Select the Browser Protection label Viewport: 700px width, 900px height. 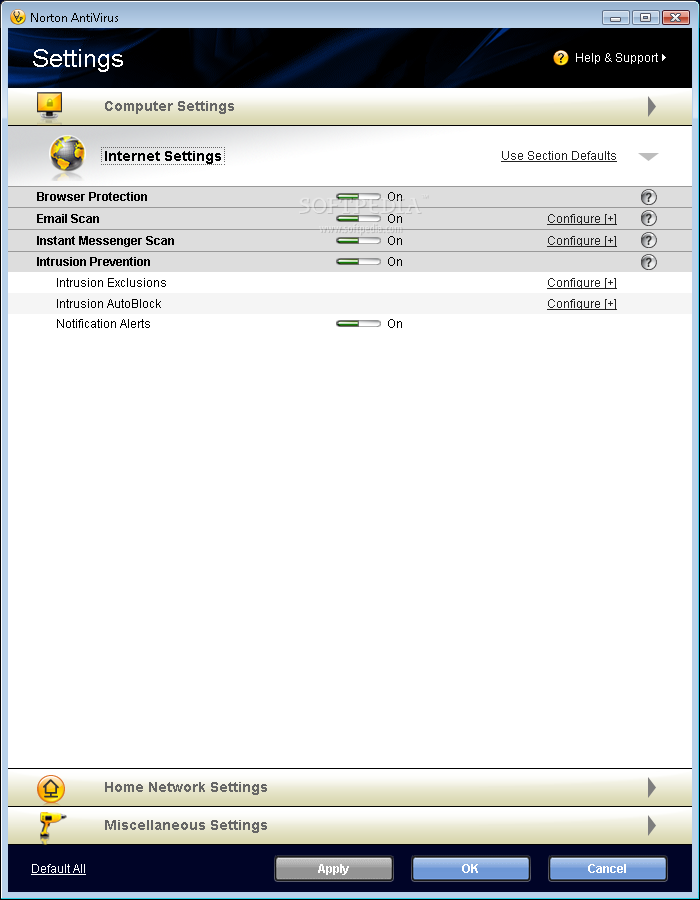pyautogui.click(x=92, y=197)
